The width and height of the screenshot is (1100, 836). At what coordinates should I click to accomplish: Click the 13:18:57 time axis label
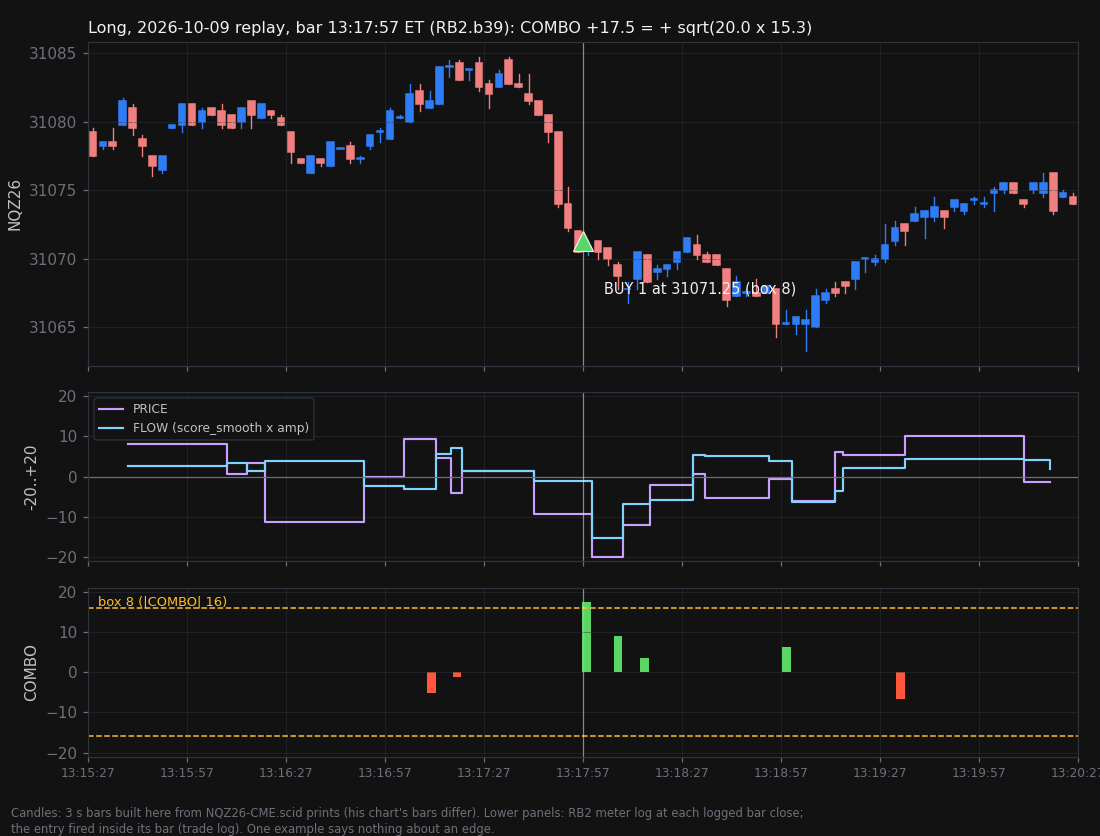[x=781, y=772]
